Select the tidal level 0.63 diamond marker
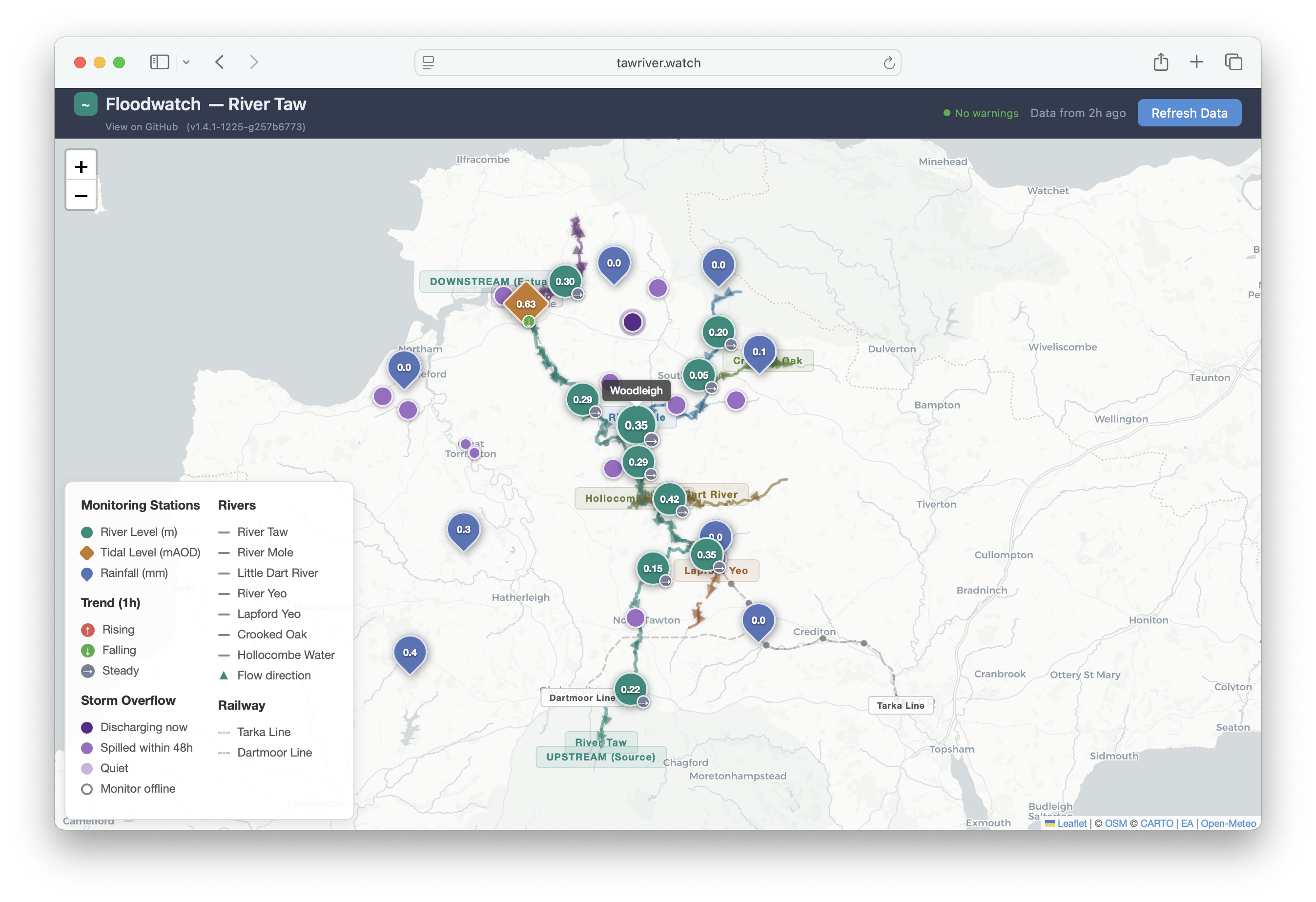Screen dimensions: 1316x902 526,304
